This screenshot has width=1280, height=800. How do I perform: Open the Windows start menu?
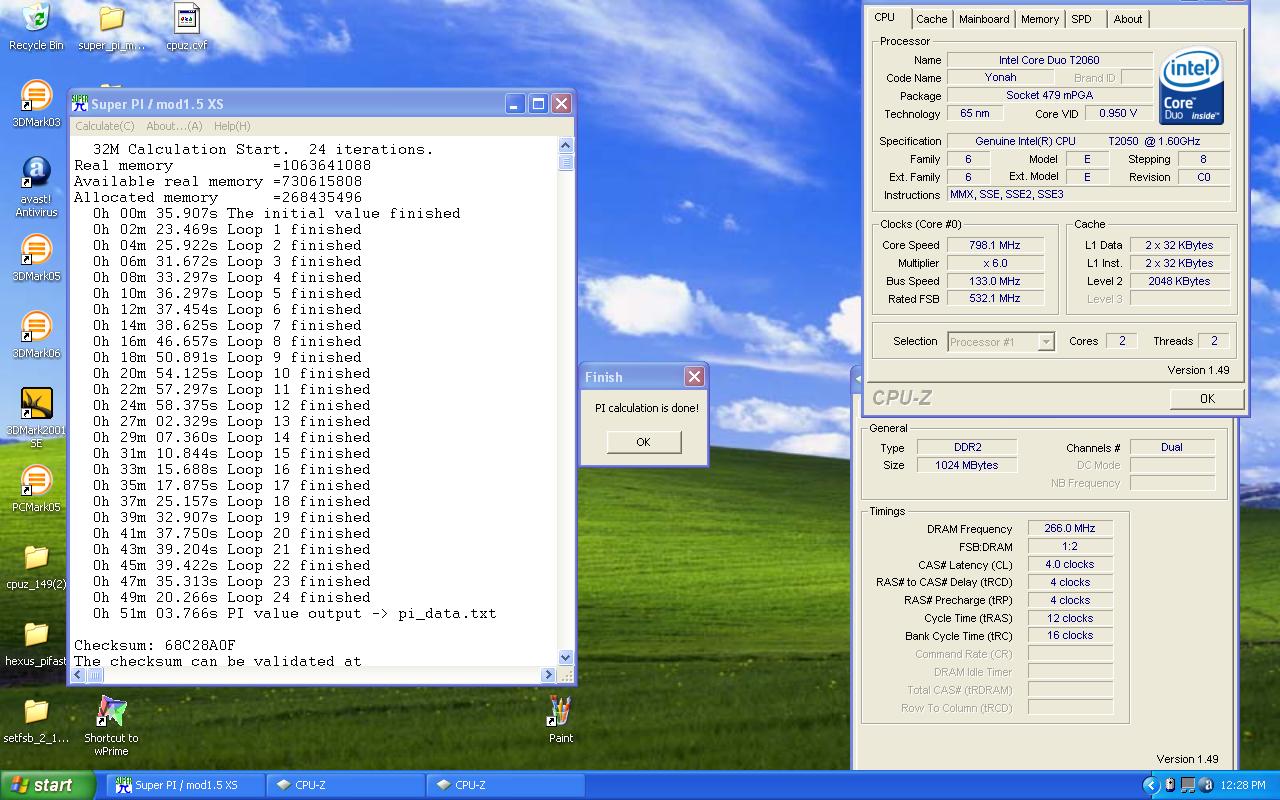coord(47,785)
